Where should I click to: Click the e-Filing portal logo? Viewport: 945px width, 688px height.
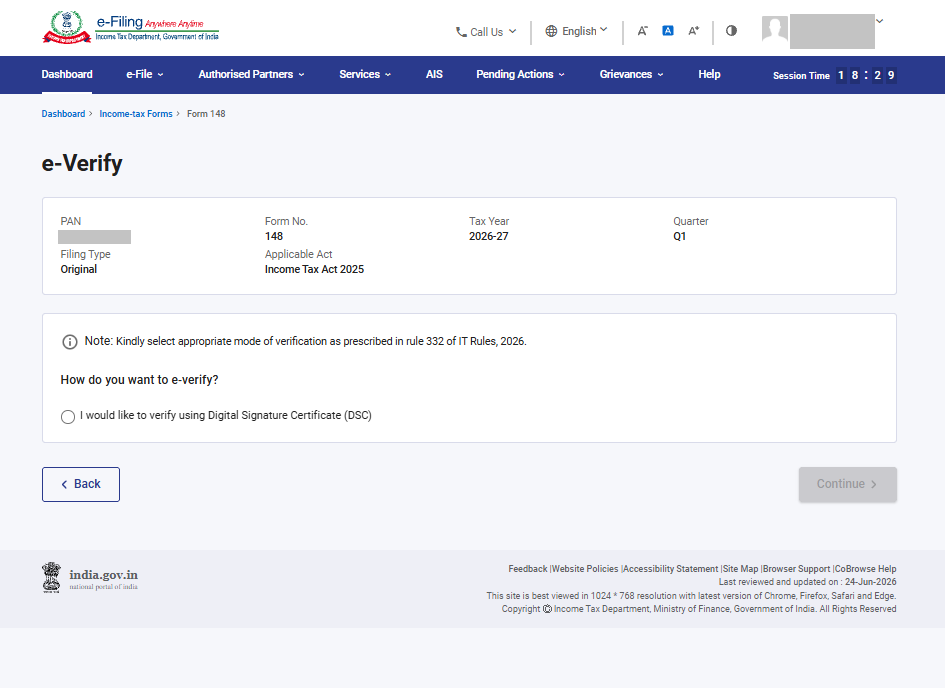131,27
